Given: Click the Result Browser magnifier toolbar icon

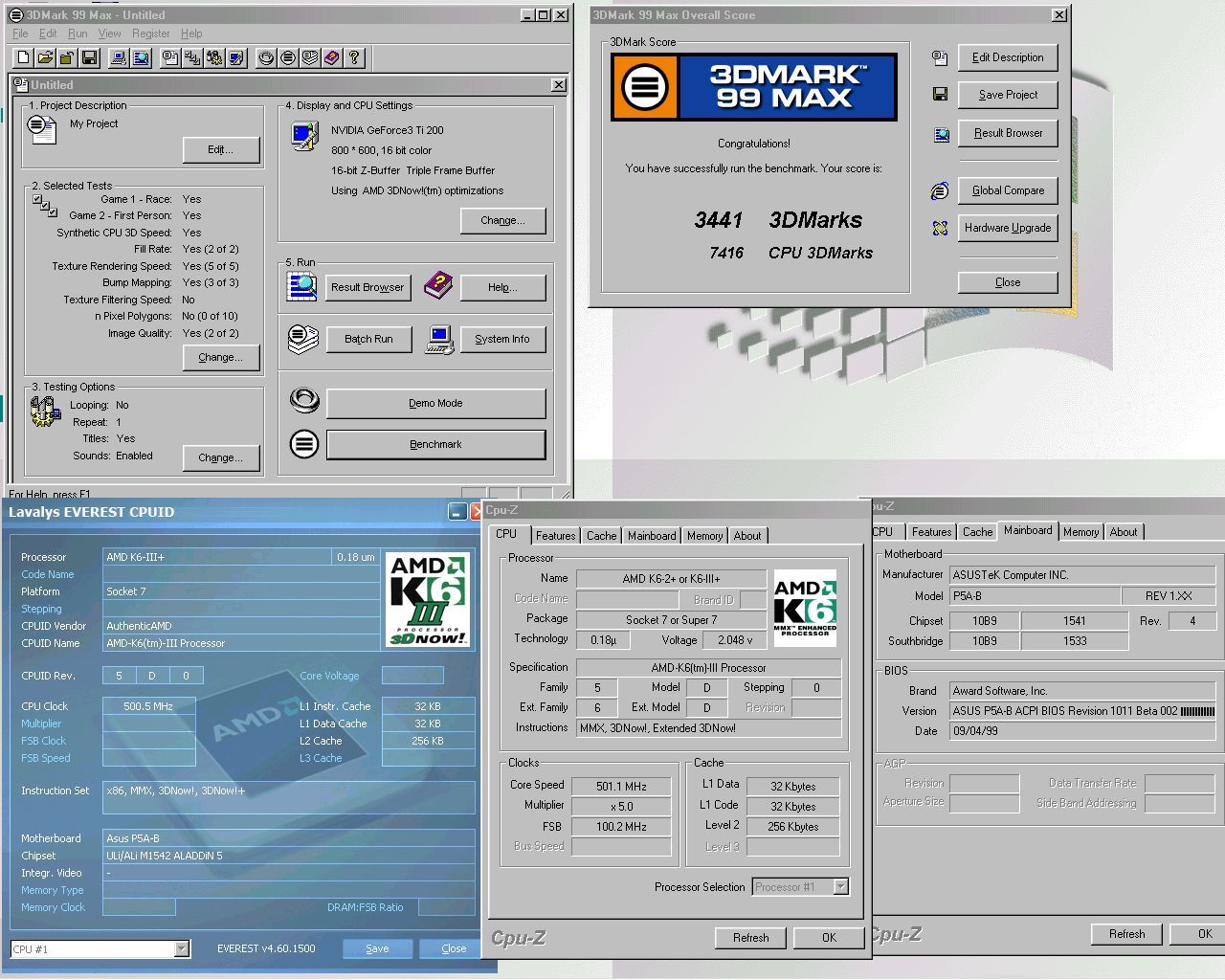Looking at the screenshot, I should click(141, 57).
